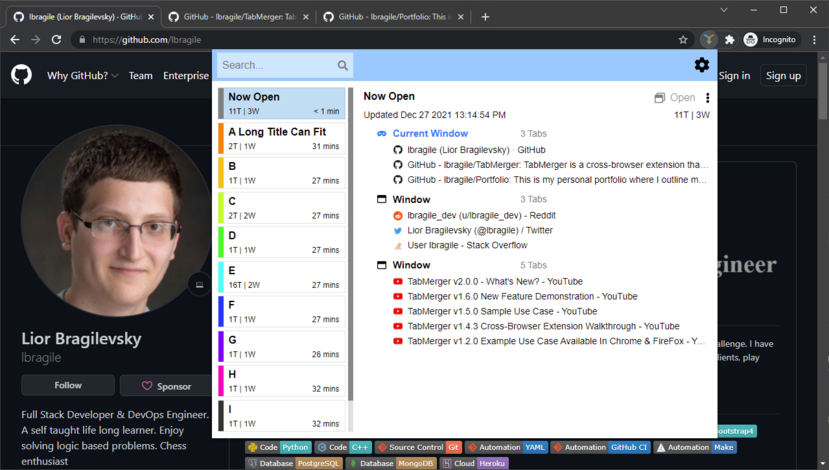Click the first Window icon with 3 Tabs
Image resolution: width=829 pixels, height=470 pixels.
(x=381, y=199)
